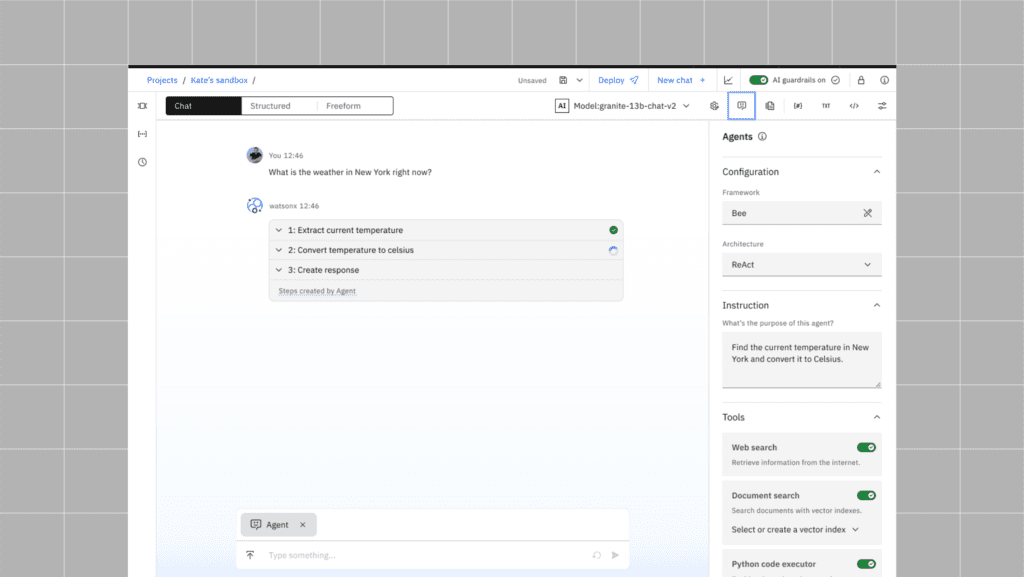Open 'Select or create a vector index' dropdown
This screenshot has height=577, width=1024.
click(x=795, y=529)
